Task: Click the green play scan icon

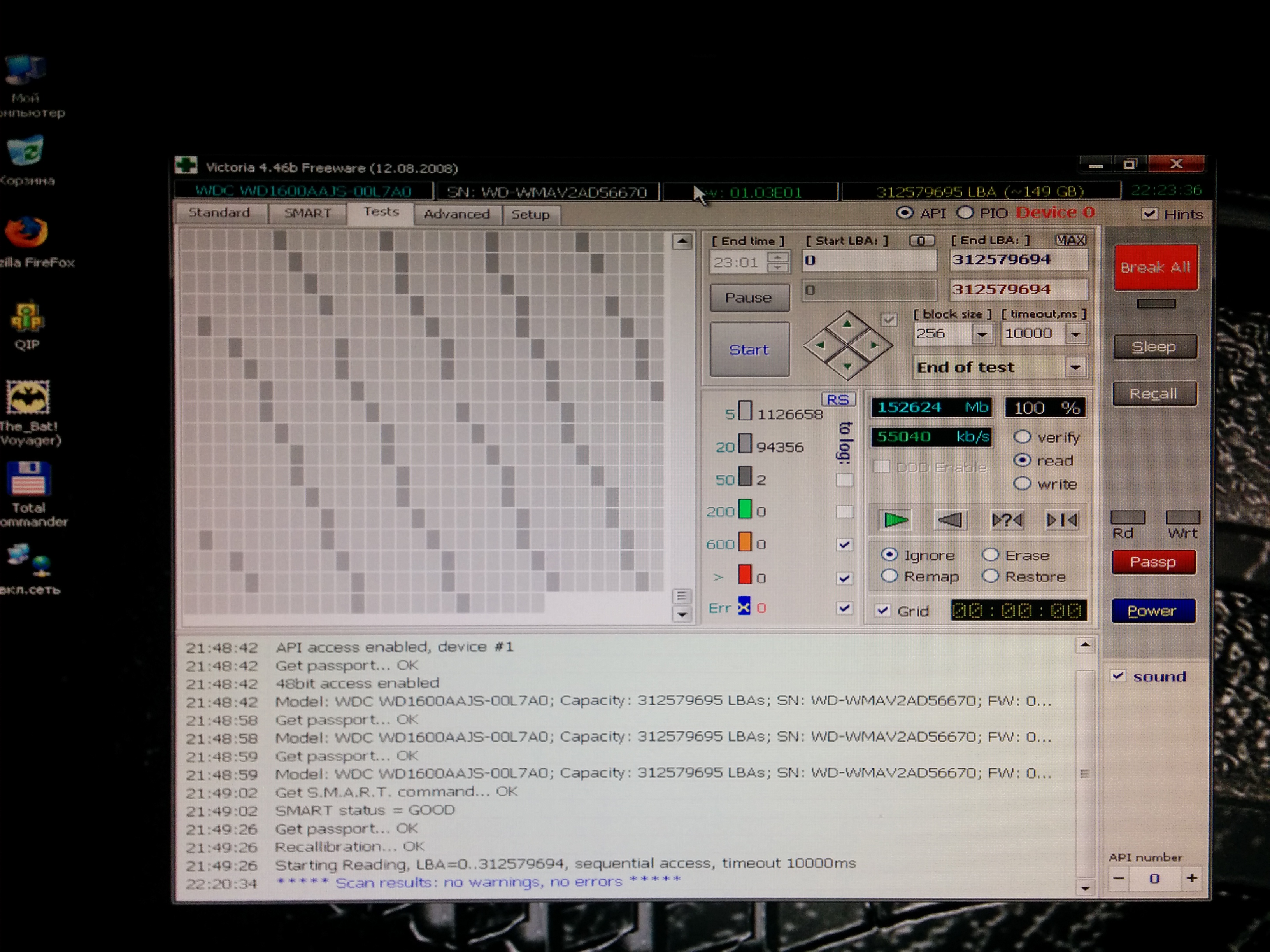Action: click(895, 520)
